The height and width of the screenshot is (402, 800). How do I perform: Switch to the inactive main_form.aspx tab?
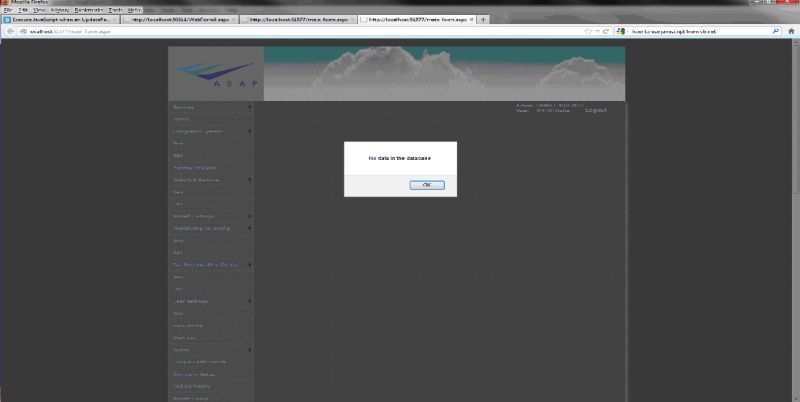(298, 19)
